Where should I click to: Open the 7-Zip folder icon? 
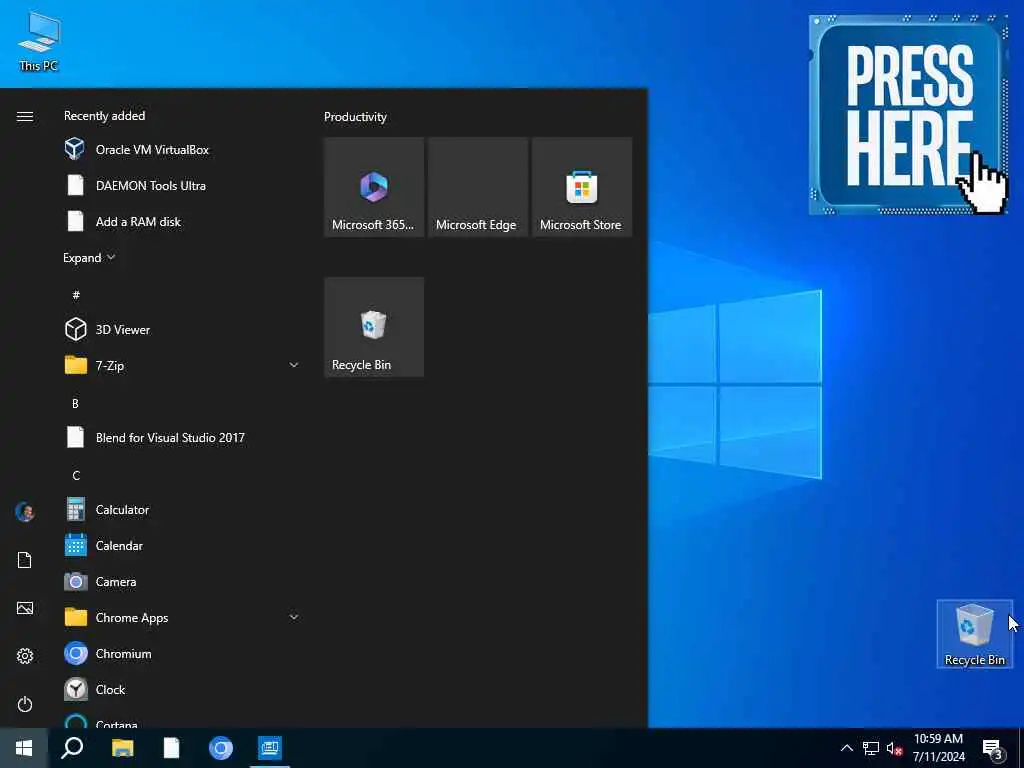point(76,365)
